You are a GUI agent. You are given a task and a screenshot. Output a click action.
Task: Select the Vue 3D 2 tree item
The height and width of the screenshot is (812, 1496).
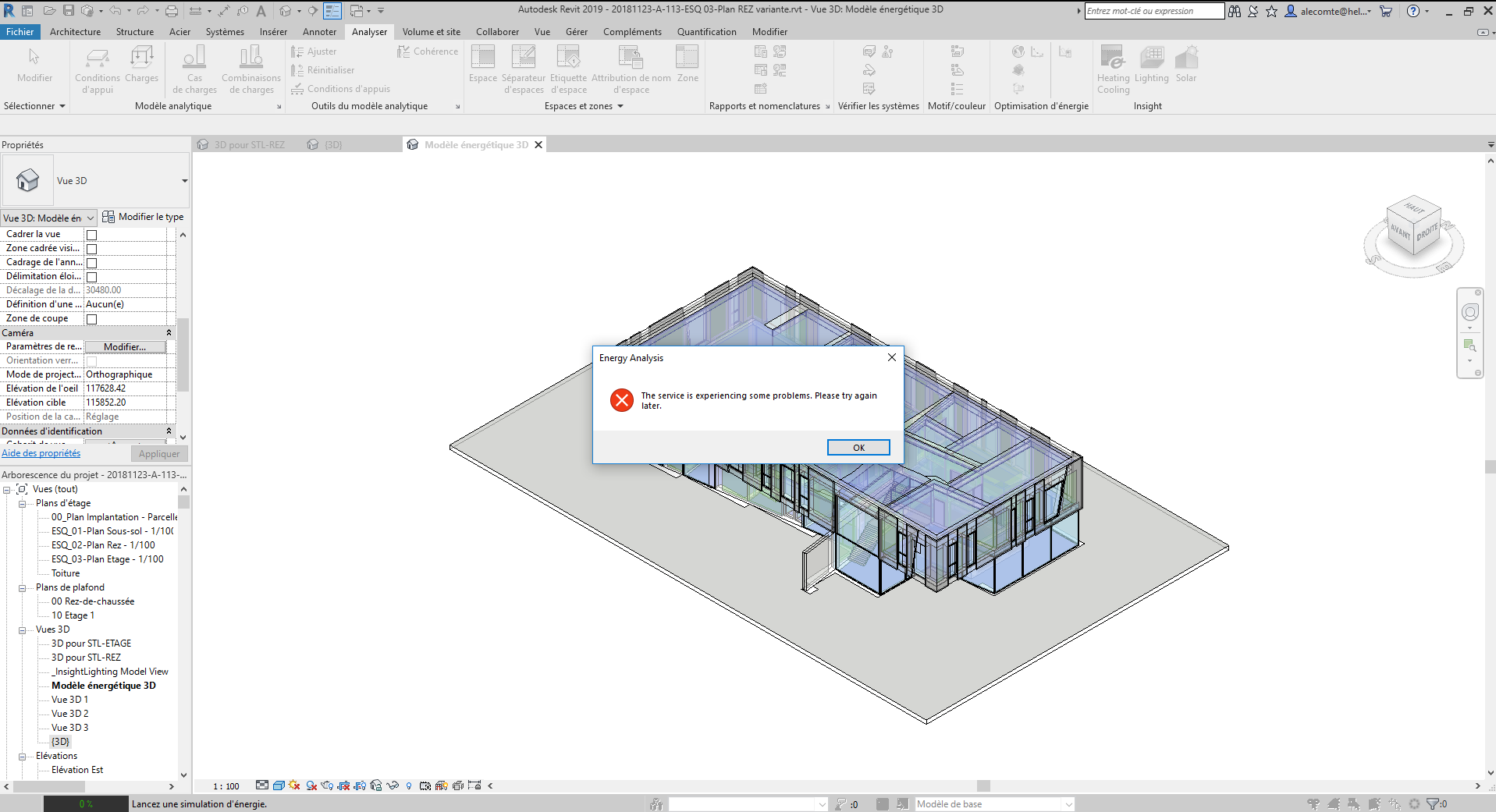70,714
